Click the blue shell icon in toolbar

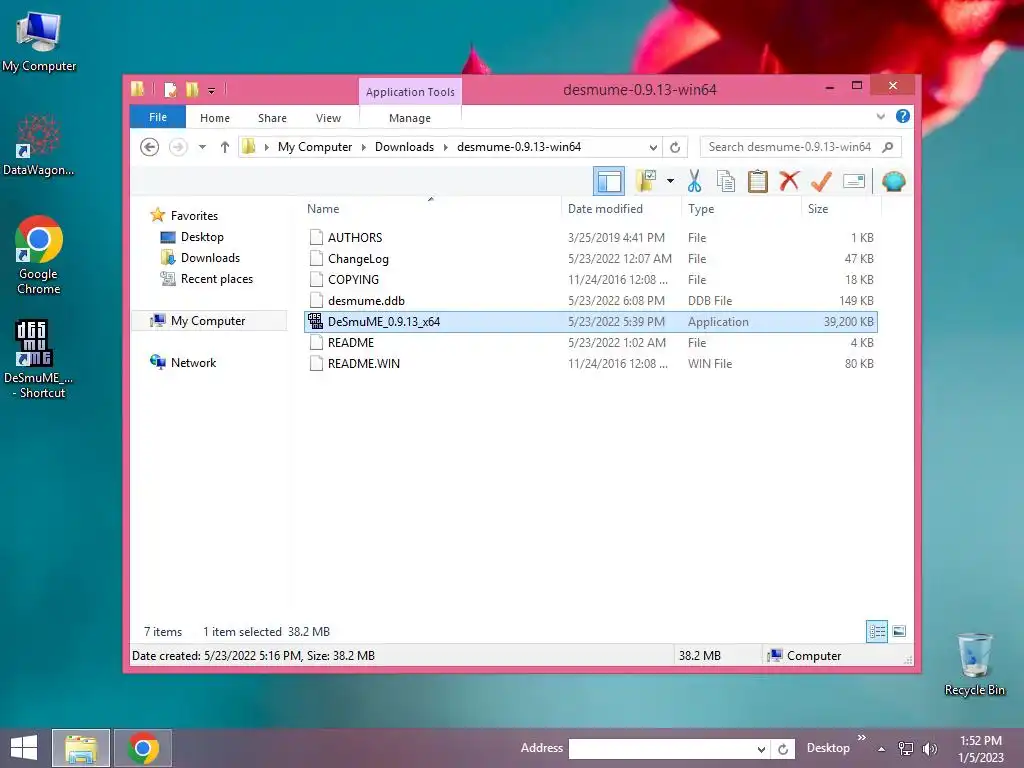(893, 181)
